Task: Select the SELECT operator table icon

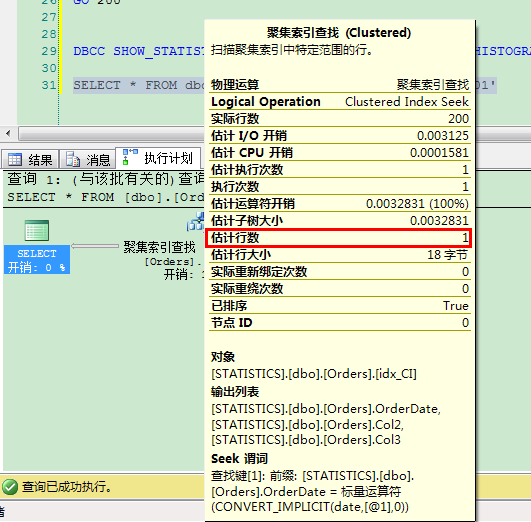Action: 37,230
